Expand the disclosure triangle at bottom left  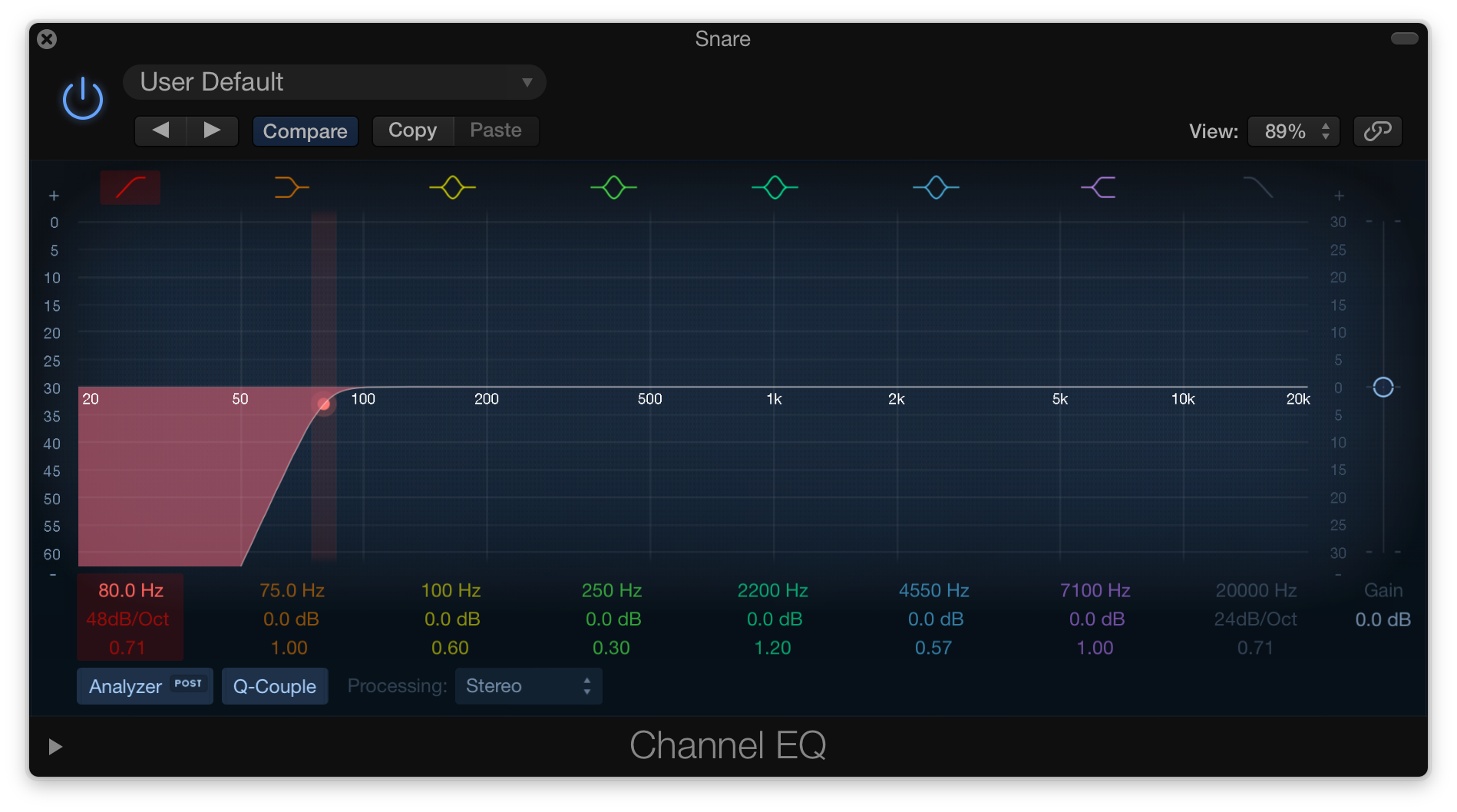(x=54, y=745)
